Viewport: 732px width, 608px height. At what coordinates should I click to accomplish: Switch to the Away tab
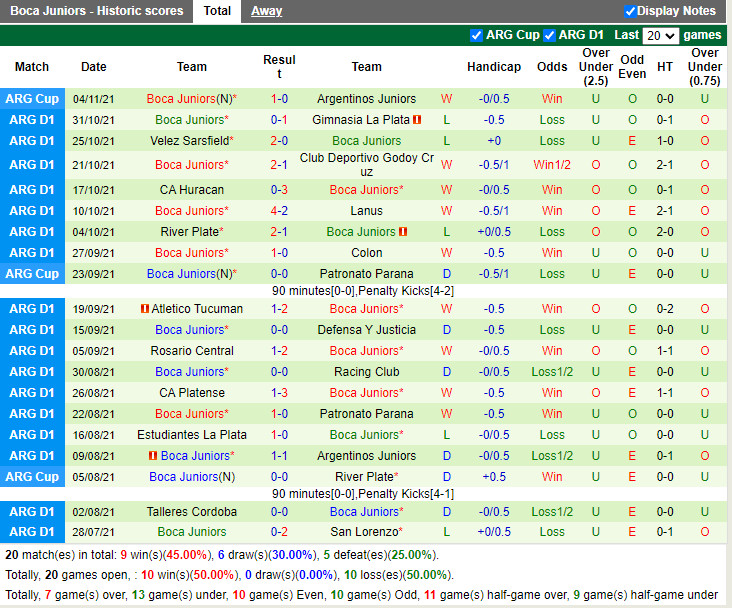coord(266,11)
